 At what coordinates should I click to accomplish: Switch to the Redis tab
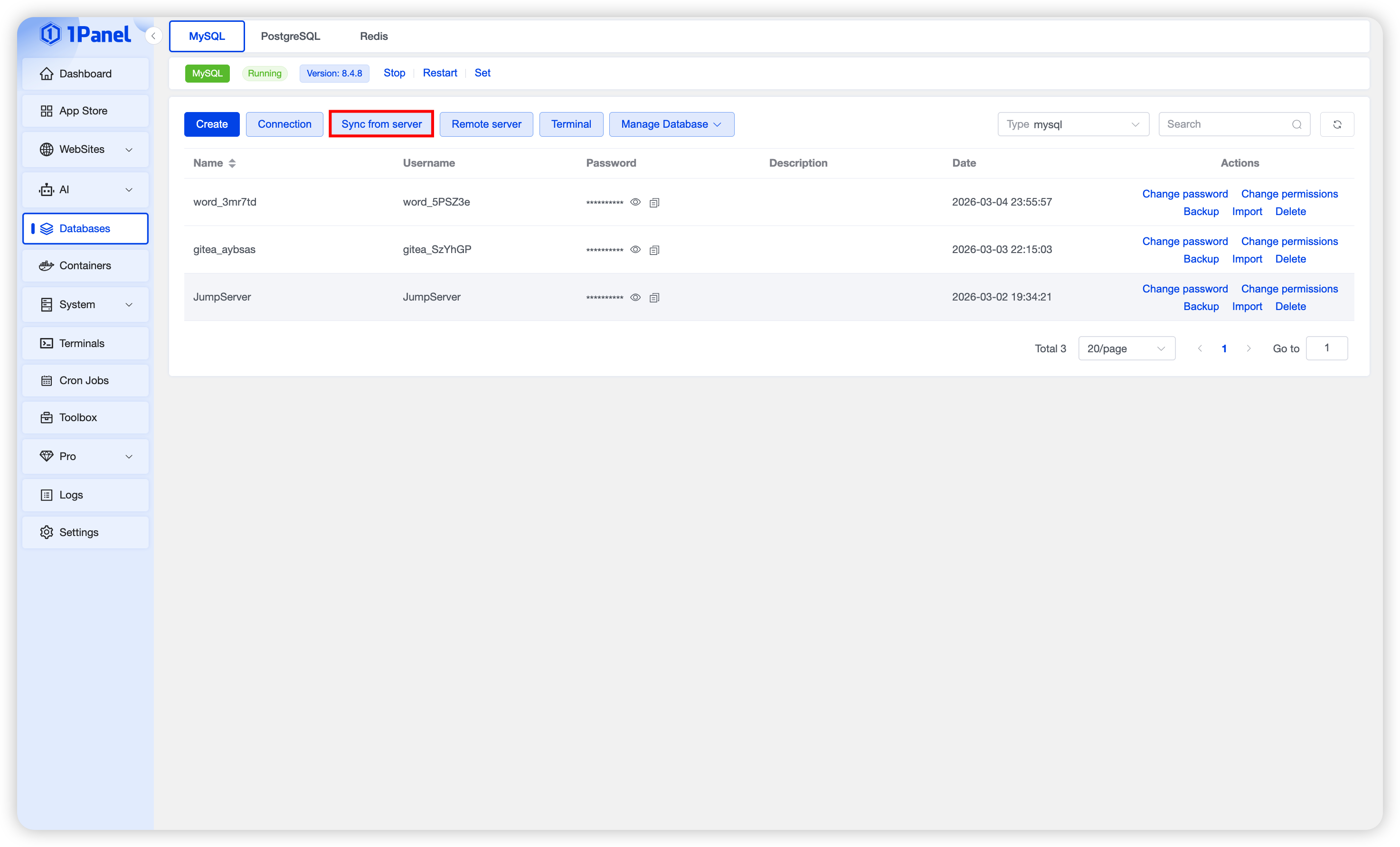tap(373, 36)
